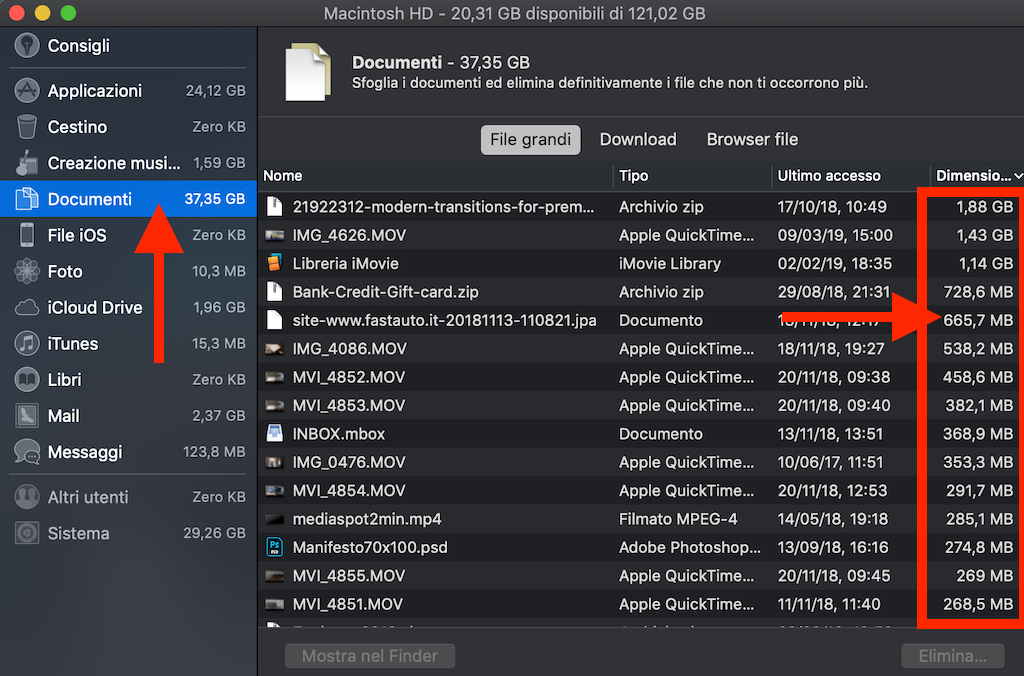The height and width of the screenshot is (676, 1024).
Task: Click the Sistema 29,26 GB size value
Action: pyautogui.click(x=214, y=533)
